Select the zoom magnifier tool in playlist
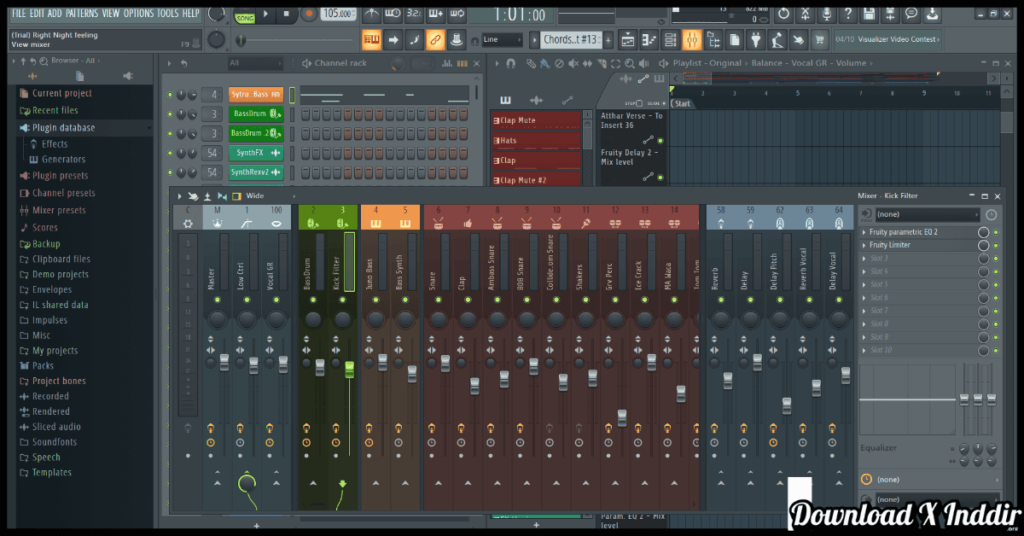 point(630,63)
